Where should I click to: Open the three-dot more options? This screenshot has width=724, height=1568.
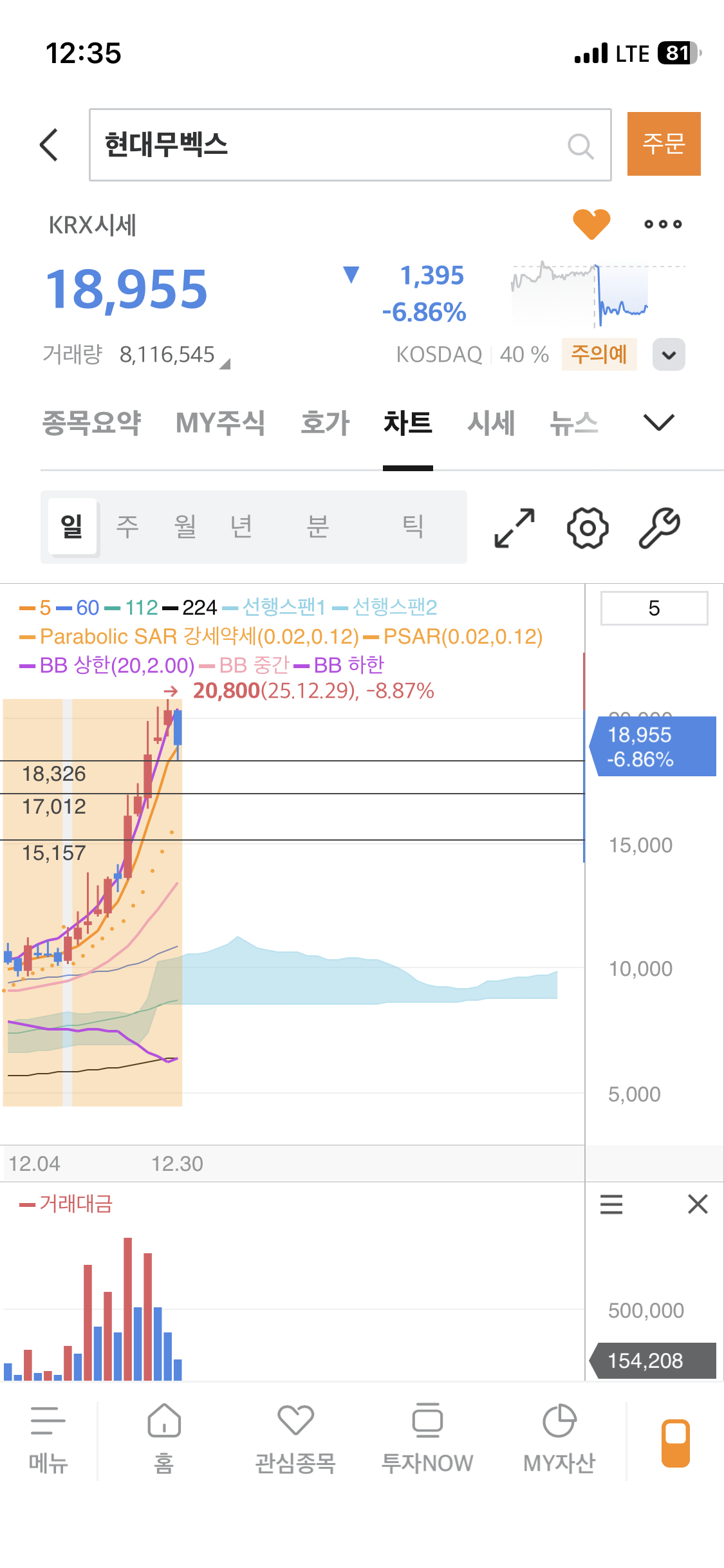click(663, 224)
